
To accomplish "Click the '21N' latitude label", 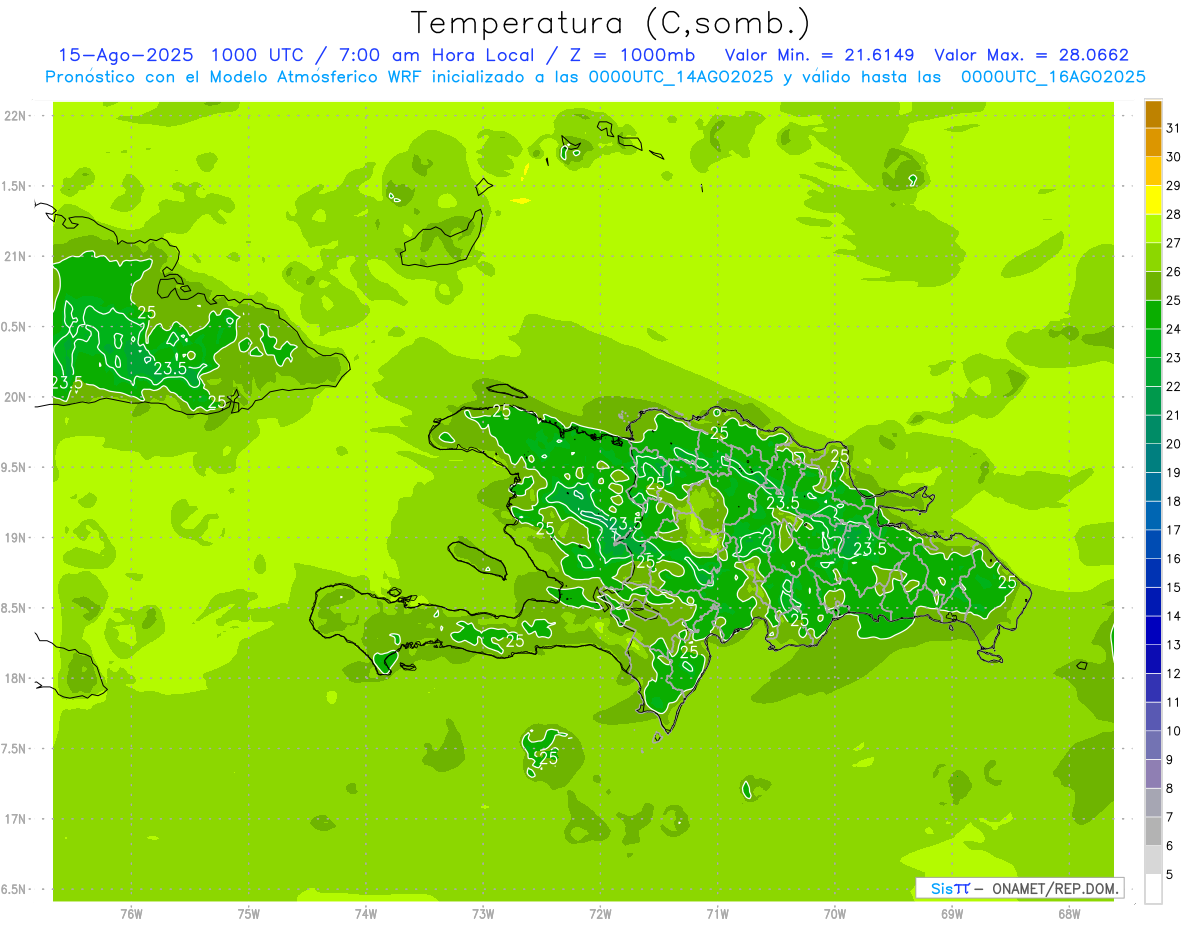I will point(16,256).
